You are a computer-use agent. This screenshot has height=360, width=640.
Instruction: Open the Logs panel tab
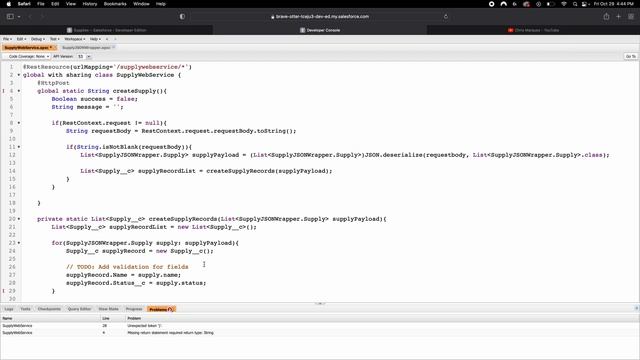point(9,309)
